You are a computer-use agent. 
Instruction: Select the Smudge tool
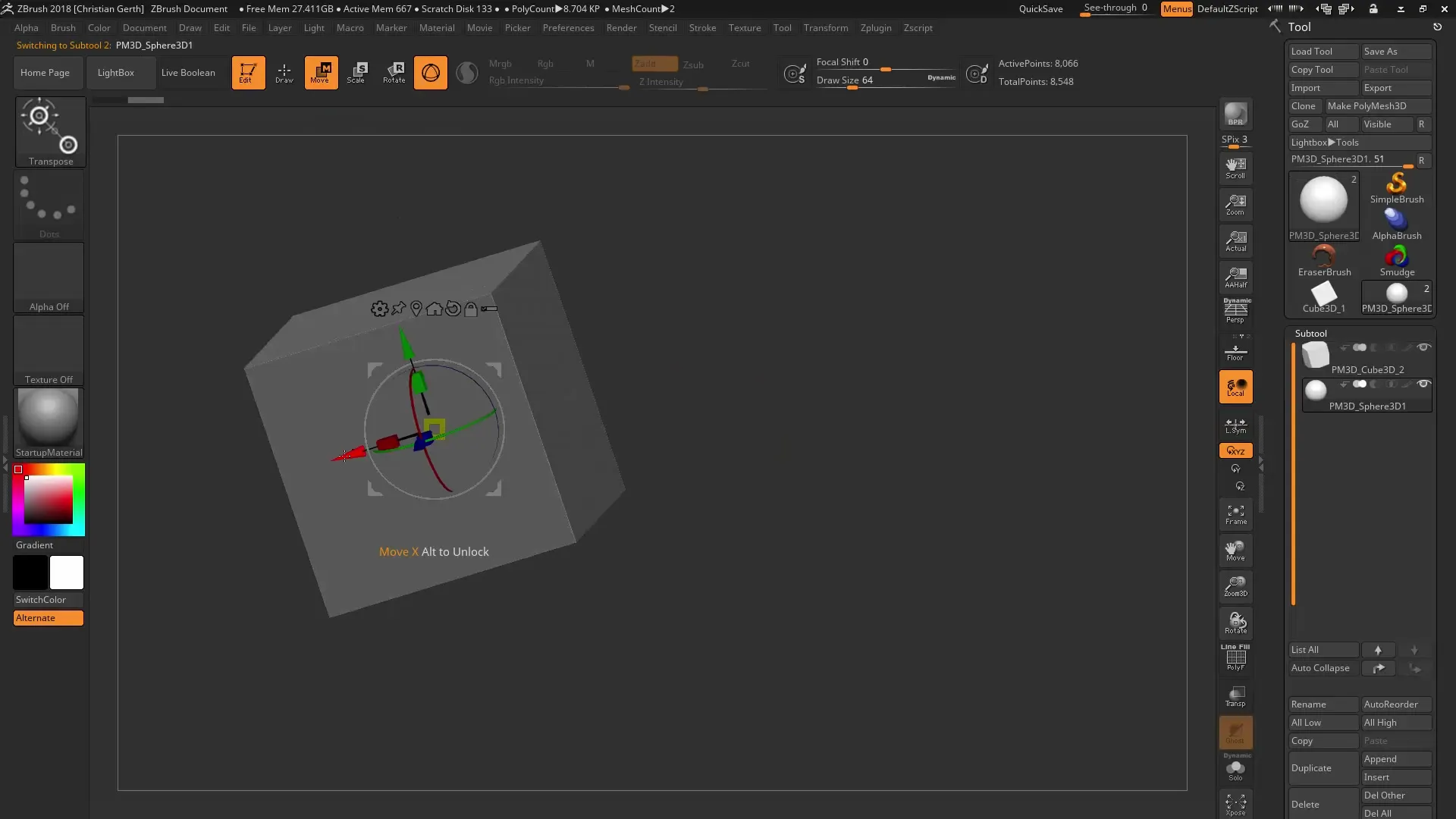coord(1397,261)
